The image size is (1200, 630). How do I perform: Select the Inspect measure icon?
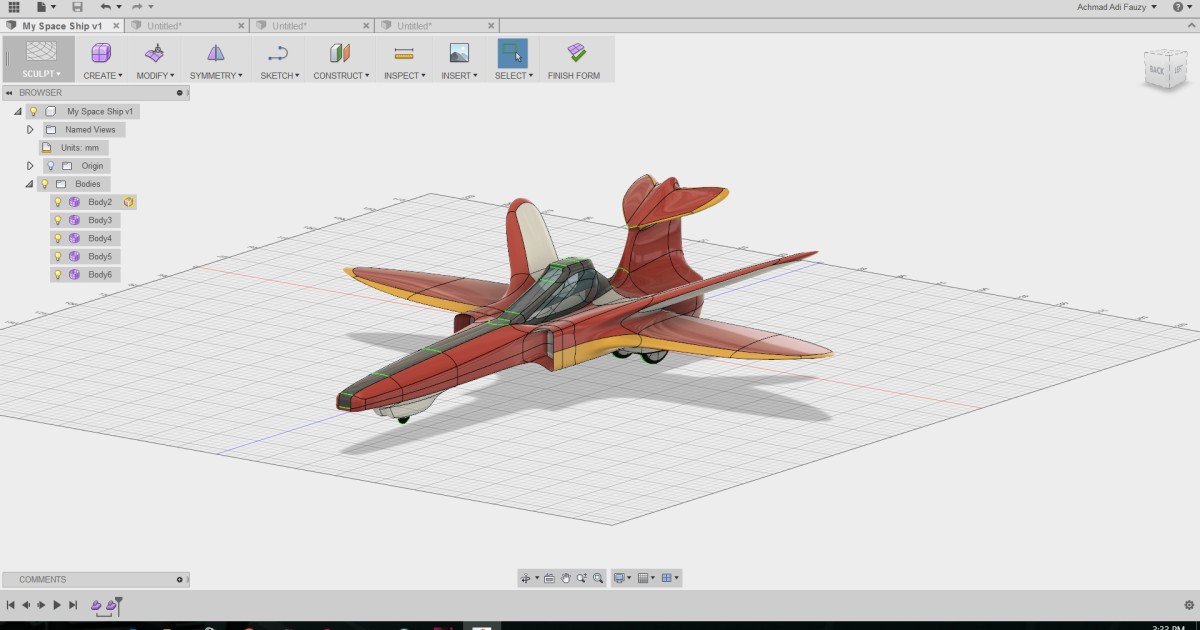(x=404, y=53)
